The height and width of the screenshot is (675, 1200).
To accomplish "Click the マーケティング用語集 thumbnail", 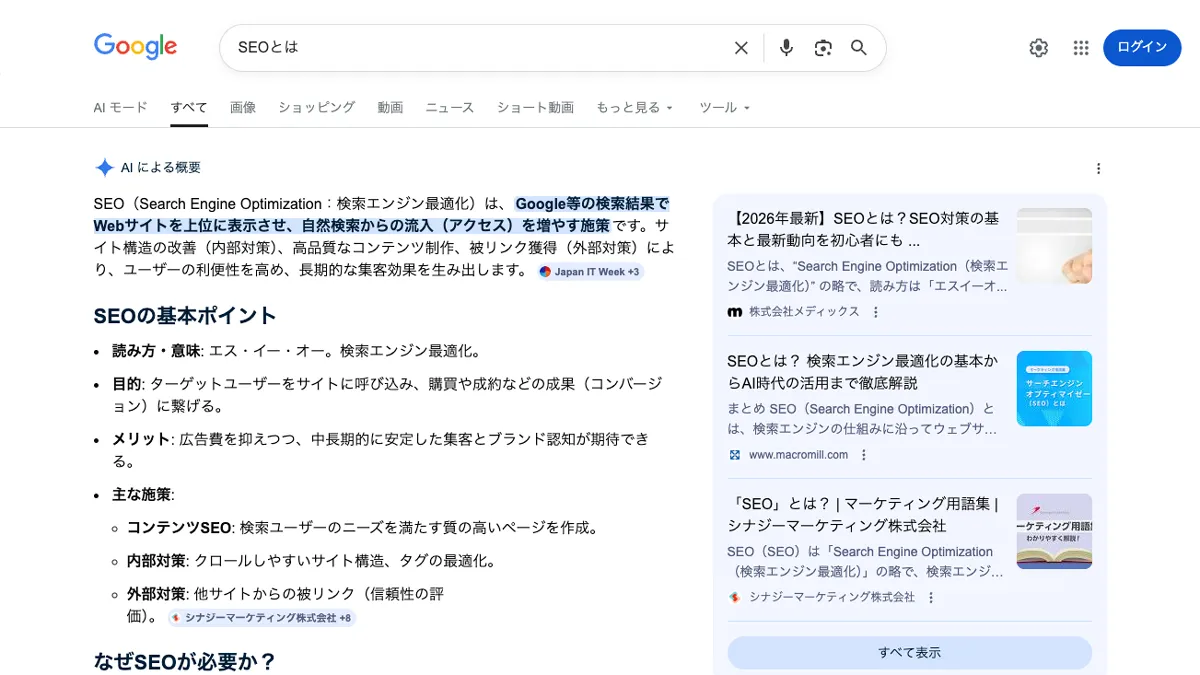I will pyautogui.click(x=1054, y=531).
